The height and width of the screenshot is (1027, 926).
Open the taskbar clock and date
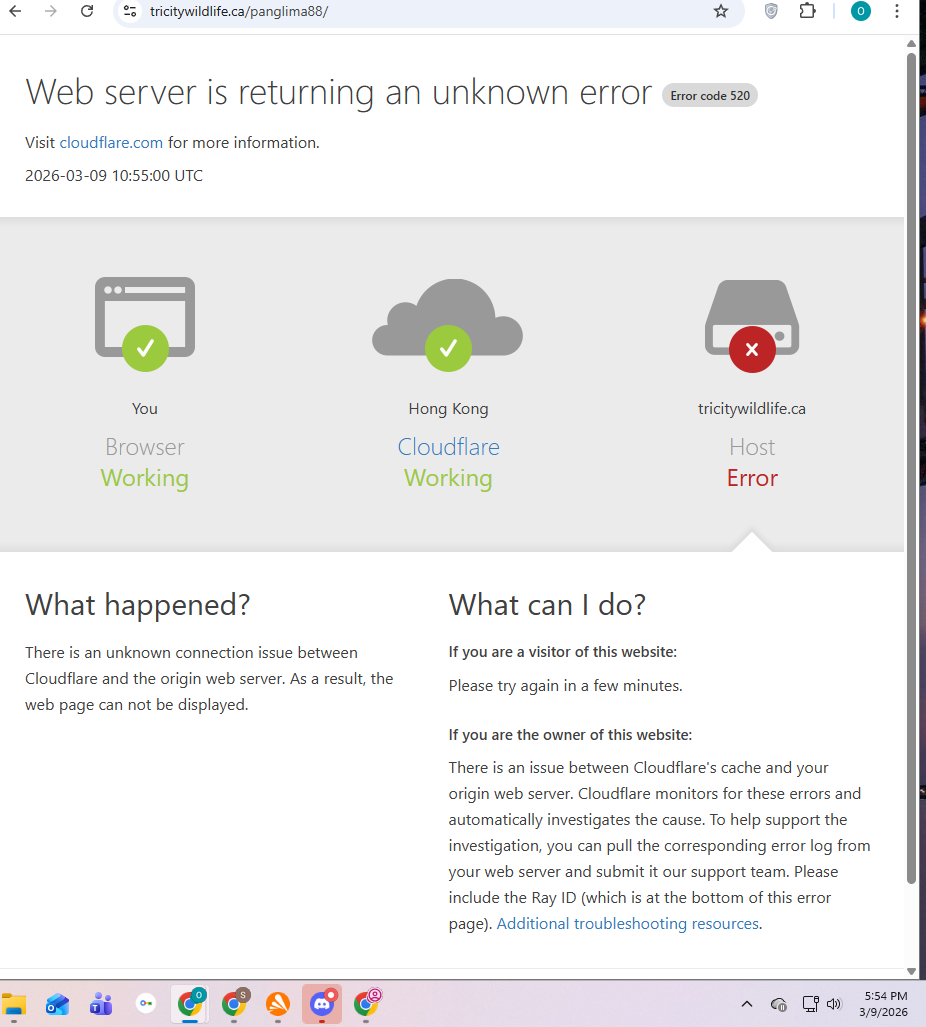pyautogui.click(x=884, y=1004)
